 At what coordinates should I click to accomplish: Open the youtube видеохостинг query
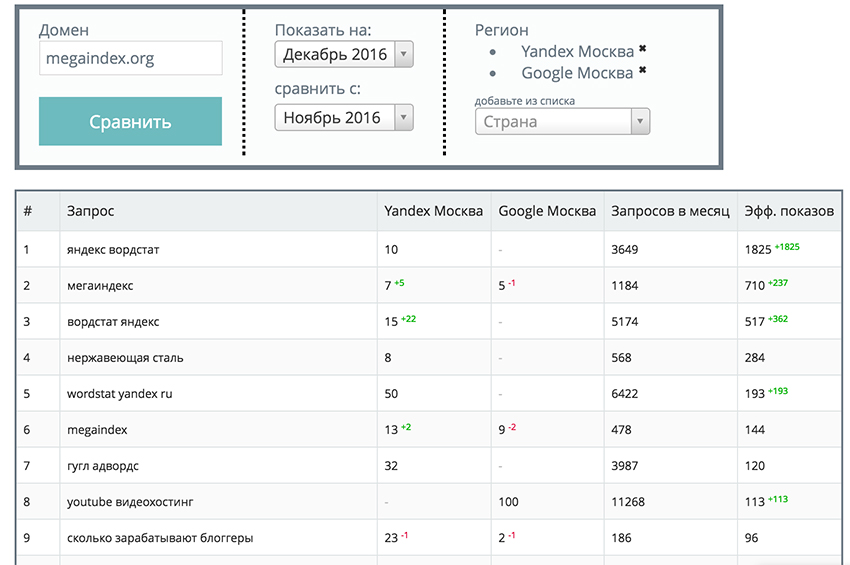[x=130, y=502]
